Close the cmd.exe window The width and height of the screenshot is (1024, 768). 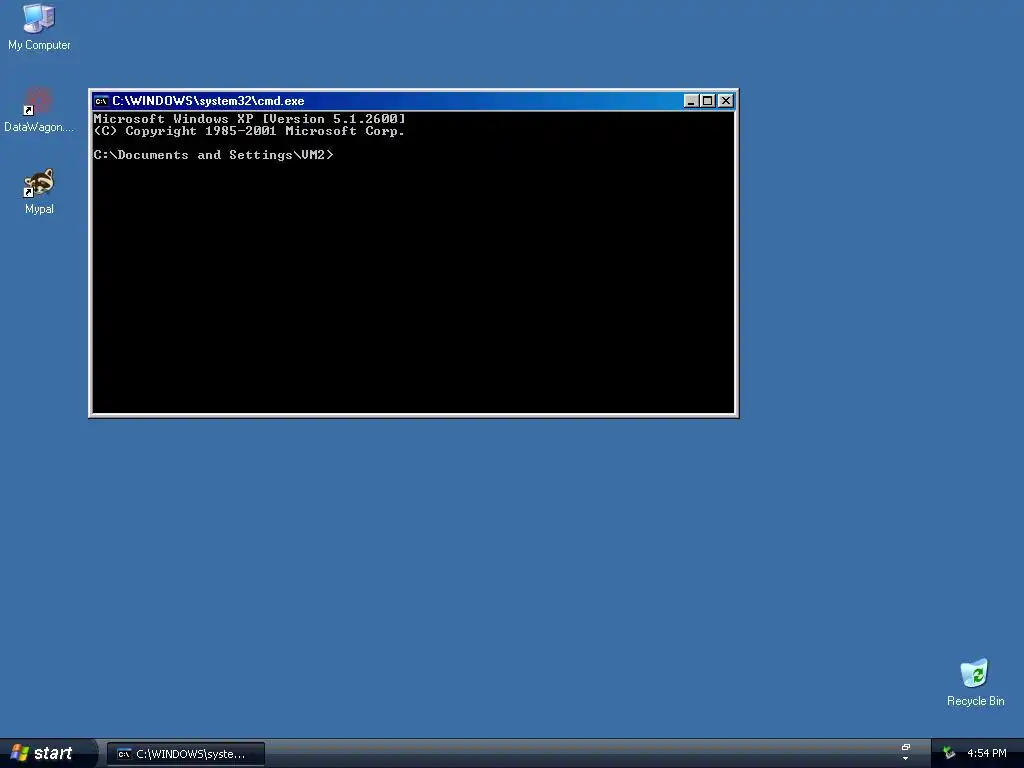tap(726, 101)
